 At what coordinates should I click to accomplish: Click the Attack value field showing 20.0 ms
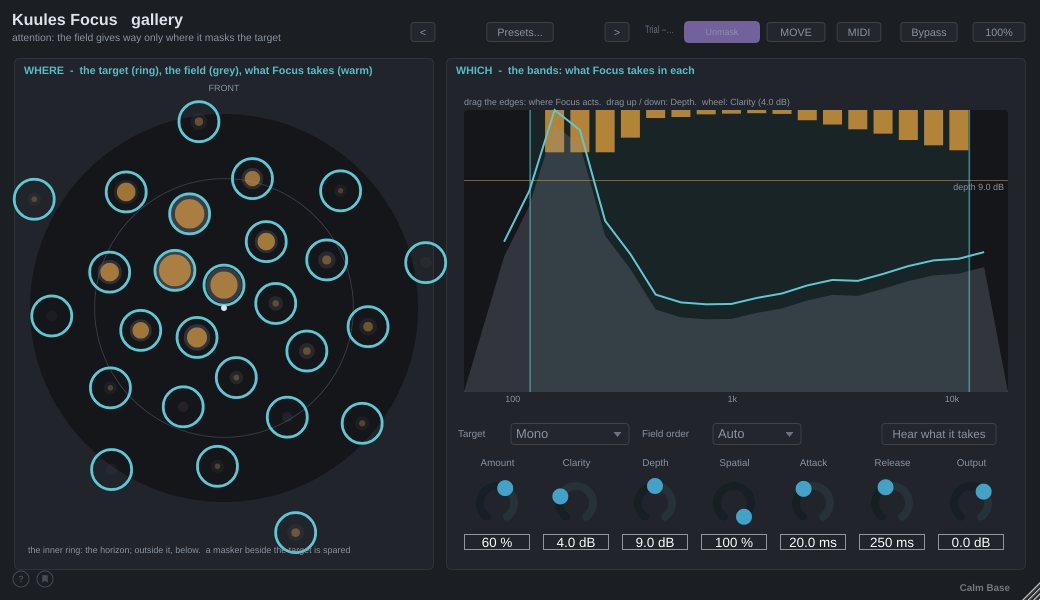[x=812, y=542]
